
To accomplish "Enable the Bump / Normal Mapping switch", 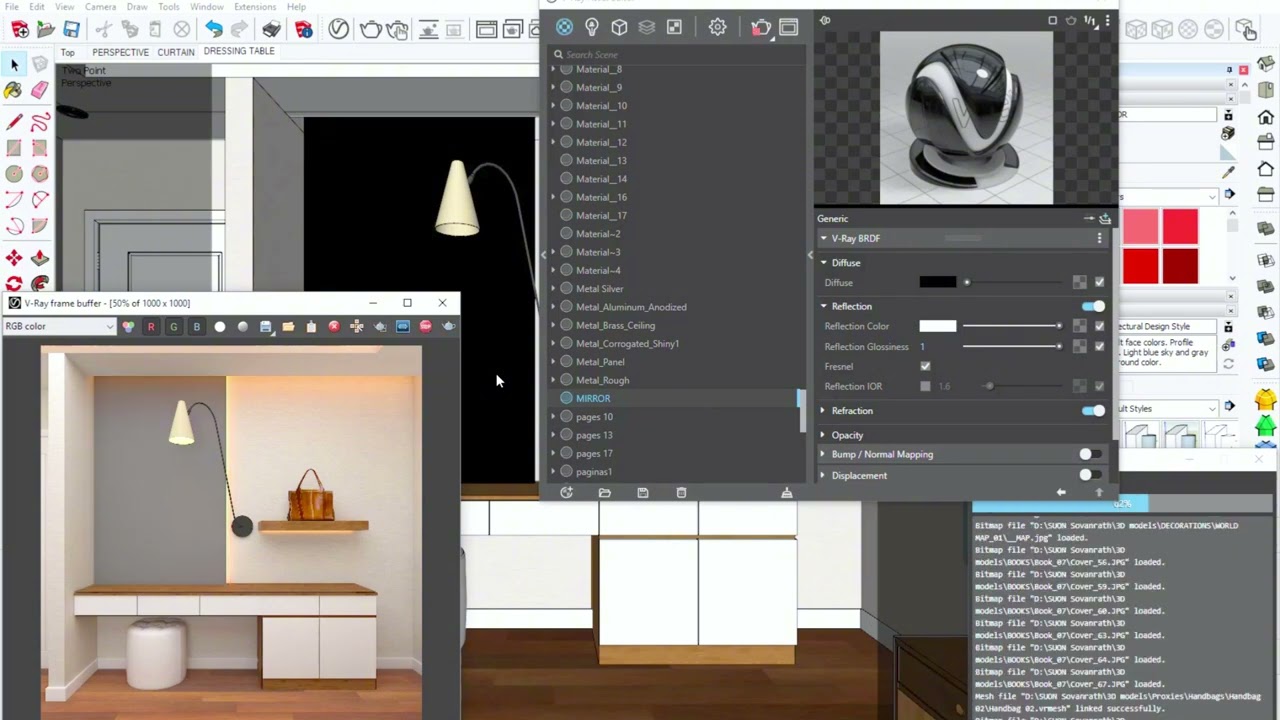I will point(1090,454).
